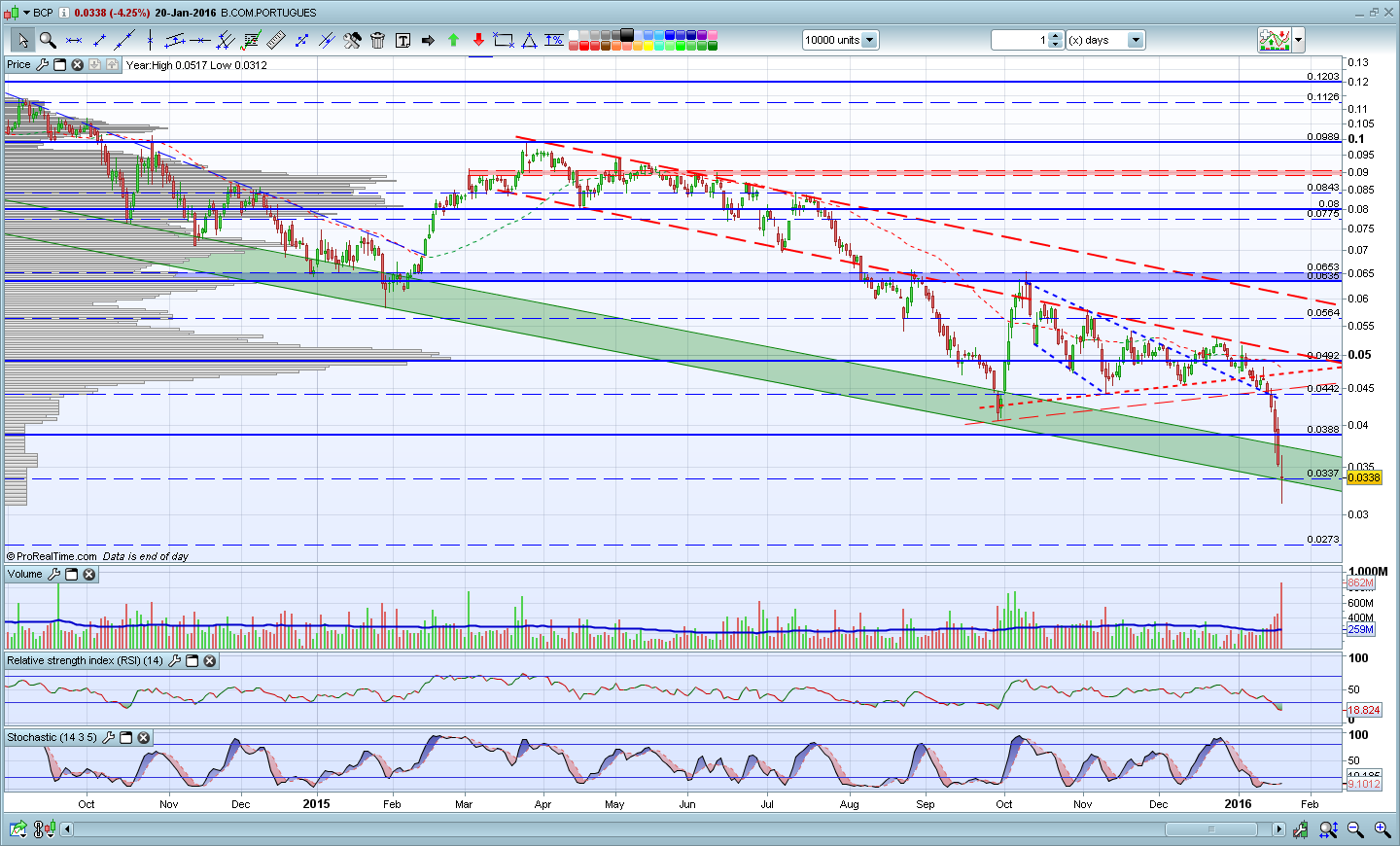
Task: Click the 18.824 RSI value label
Action: click(1364, 710)
